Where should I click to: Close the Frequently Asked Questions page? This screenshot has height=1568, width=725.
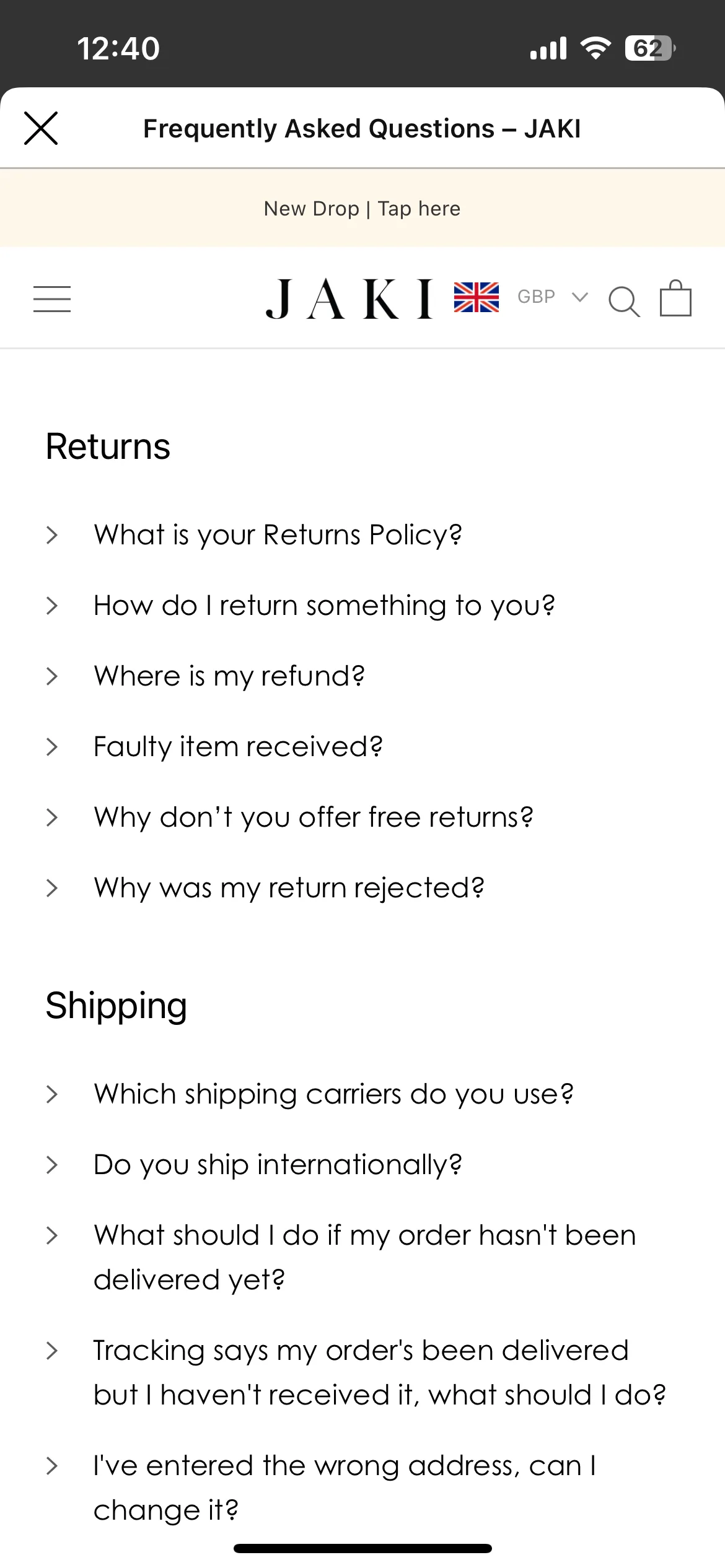coord(41,128)
